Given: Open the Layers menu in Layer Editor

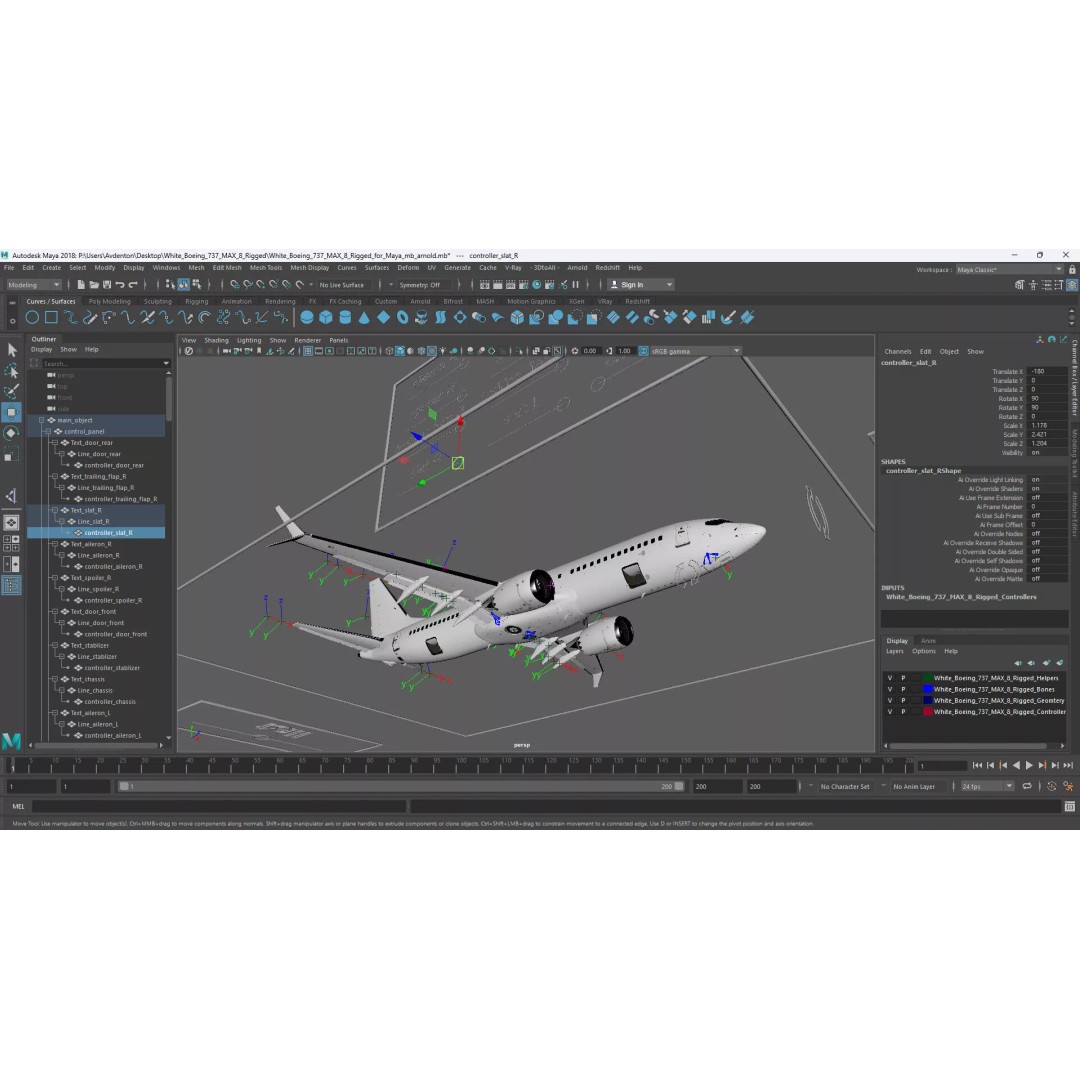Looking at the screenshot, I should (894, 651).
